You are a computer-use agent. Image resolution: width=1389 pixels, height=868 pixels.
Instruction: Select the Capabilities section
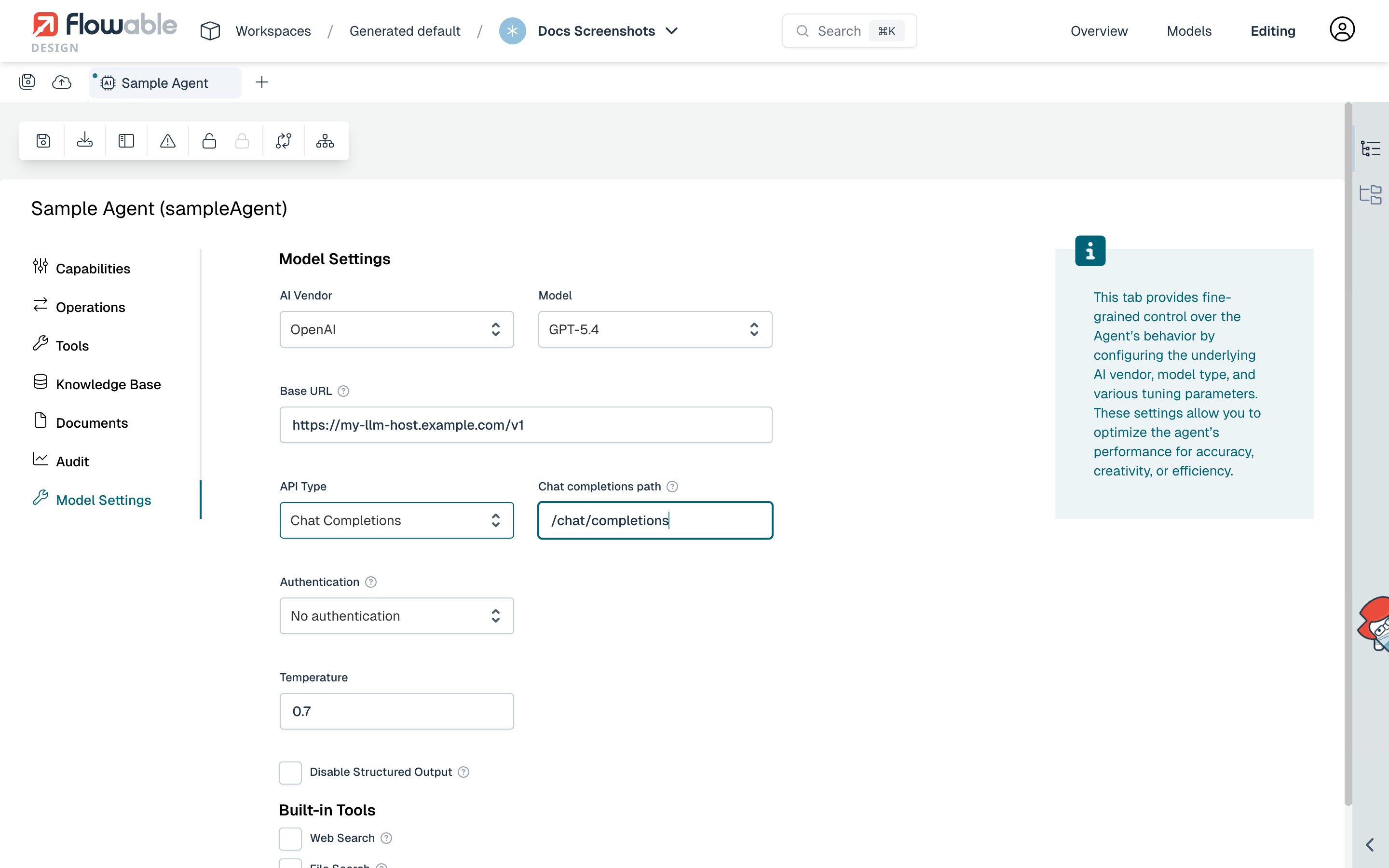click(x=82, y=269)
